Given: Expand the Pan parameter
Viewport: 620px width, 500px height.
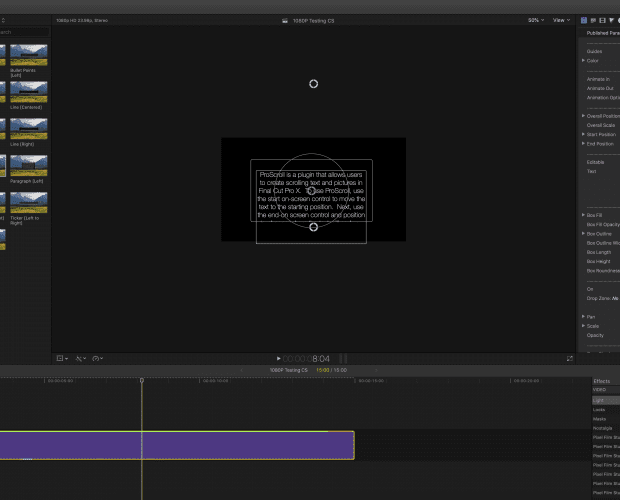Looking at the screenshot, I should (583, 317).
